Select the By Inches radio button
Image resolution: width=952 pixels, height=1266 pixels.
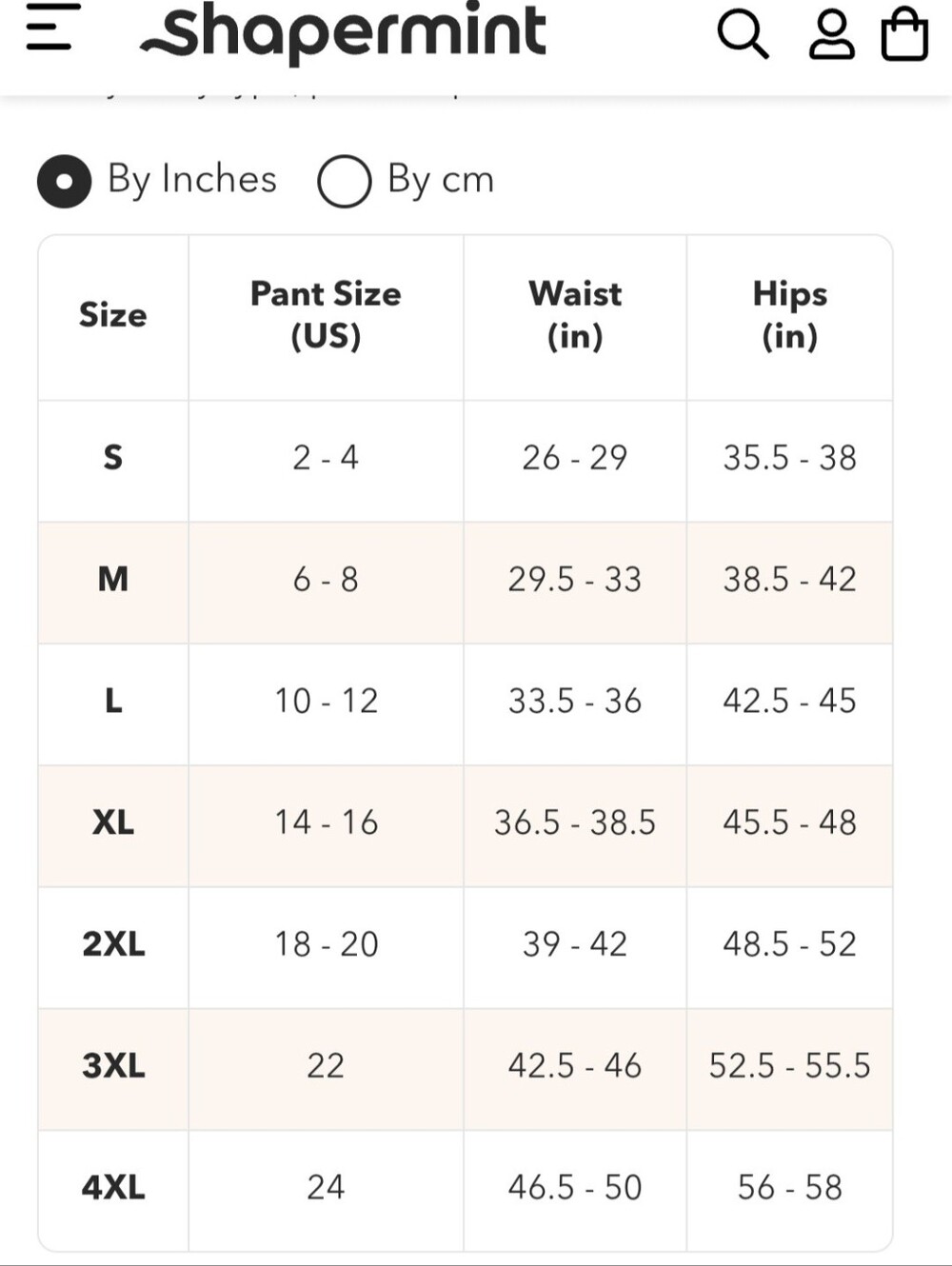[x=64, y=181]
